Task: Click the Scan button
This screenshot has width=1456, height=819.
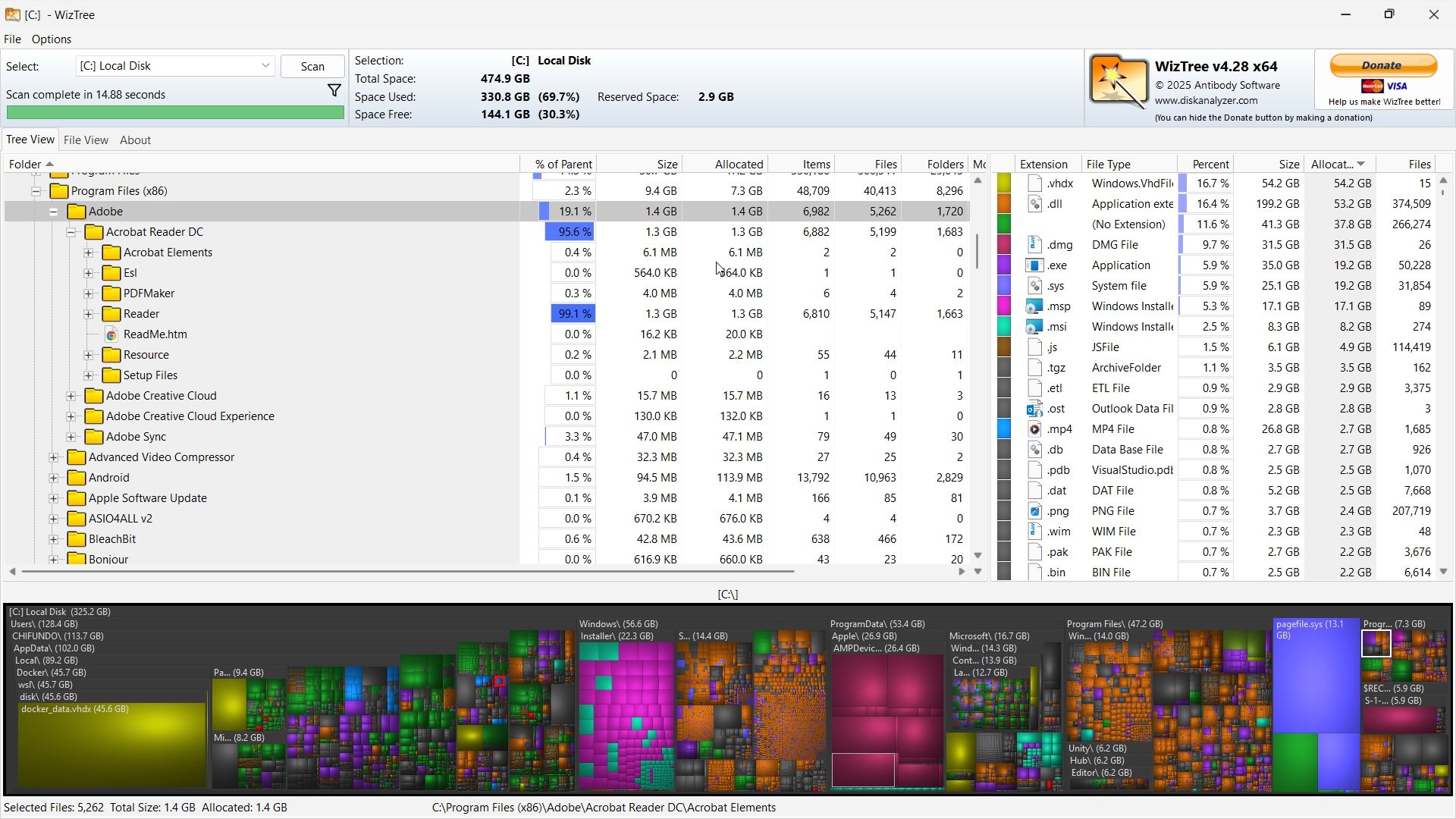Action: tap(312, 67)
